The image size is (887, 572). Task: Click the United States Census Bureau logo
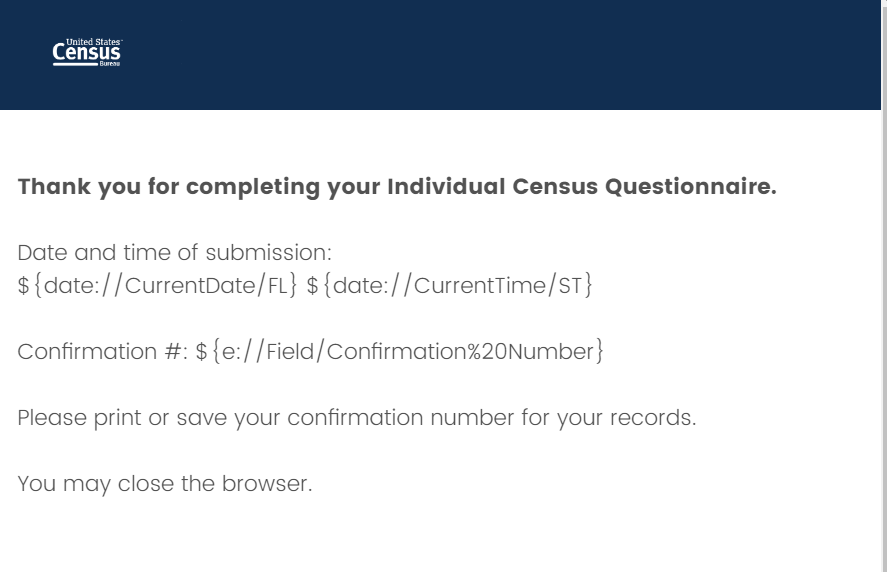point(86,53)
